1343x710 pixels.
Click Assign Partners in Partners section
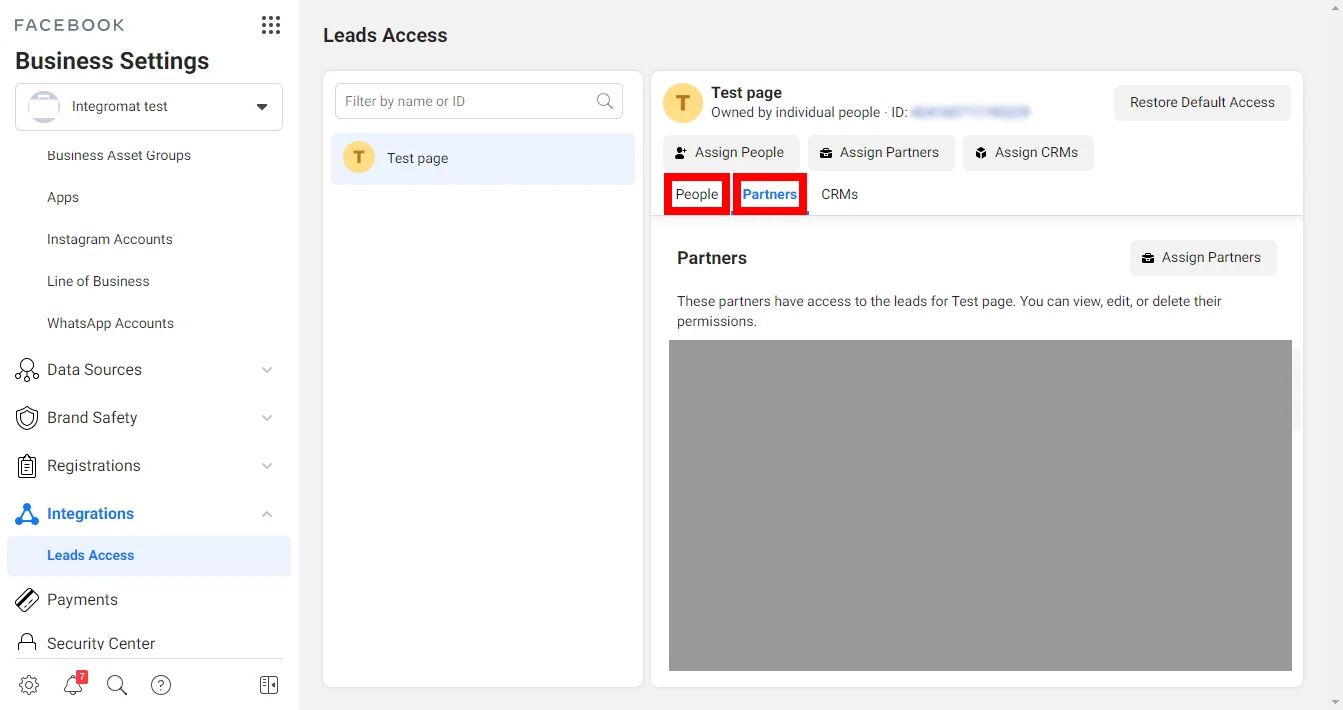point(1203,258)
